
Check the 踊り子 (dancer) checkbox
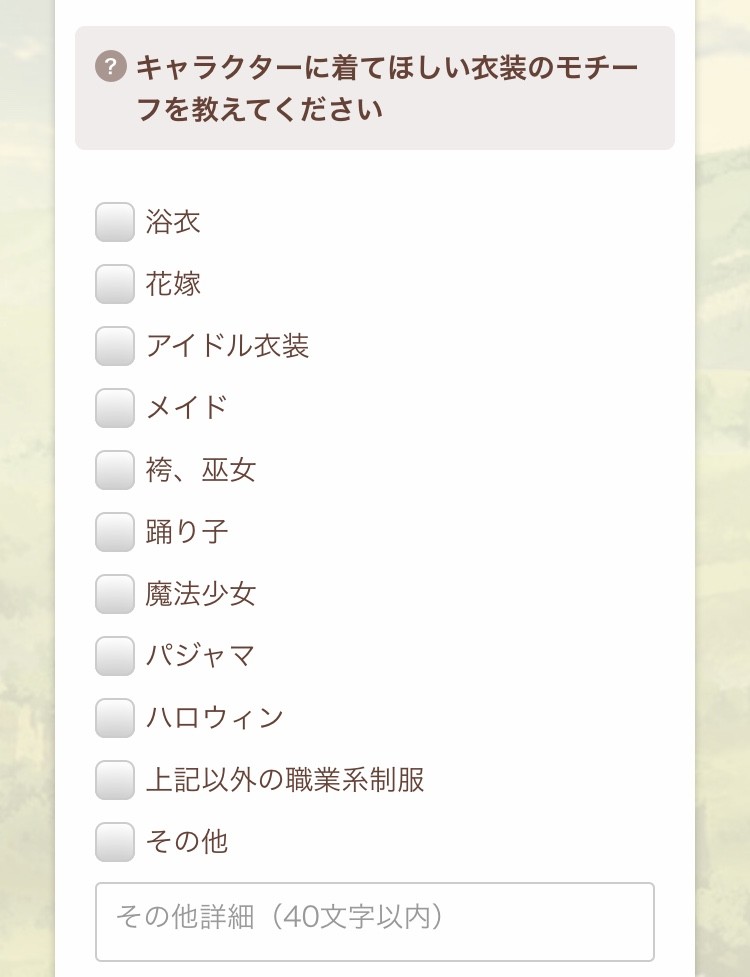(x=113, y=532)
